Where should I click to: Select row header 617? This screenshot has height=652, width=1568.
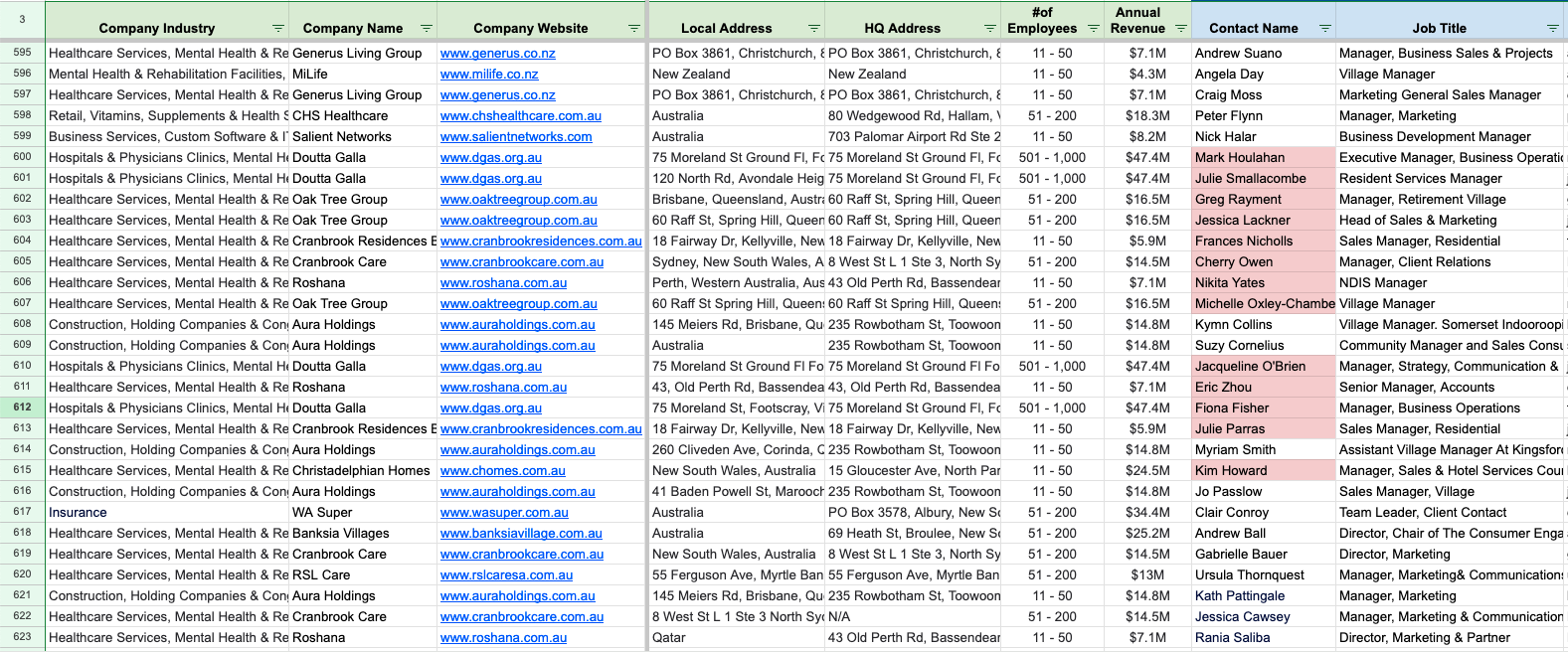22,512
